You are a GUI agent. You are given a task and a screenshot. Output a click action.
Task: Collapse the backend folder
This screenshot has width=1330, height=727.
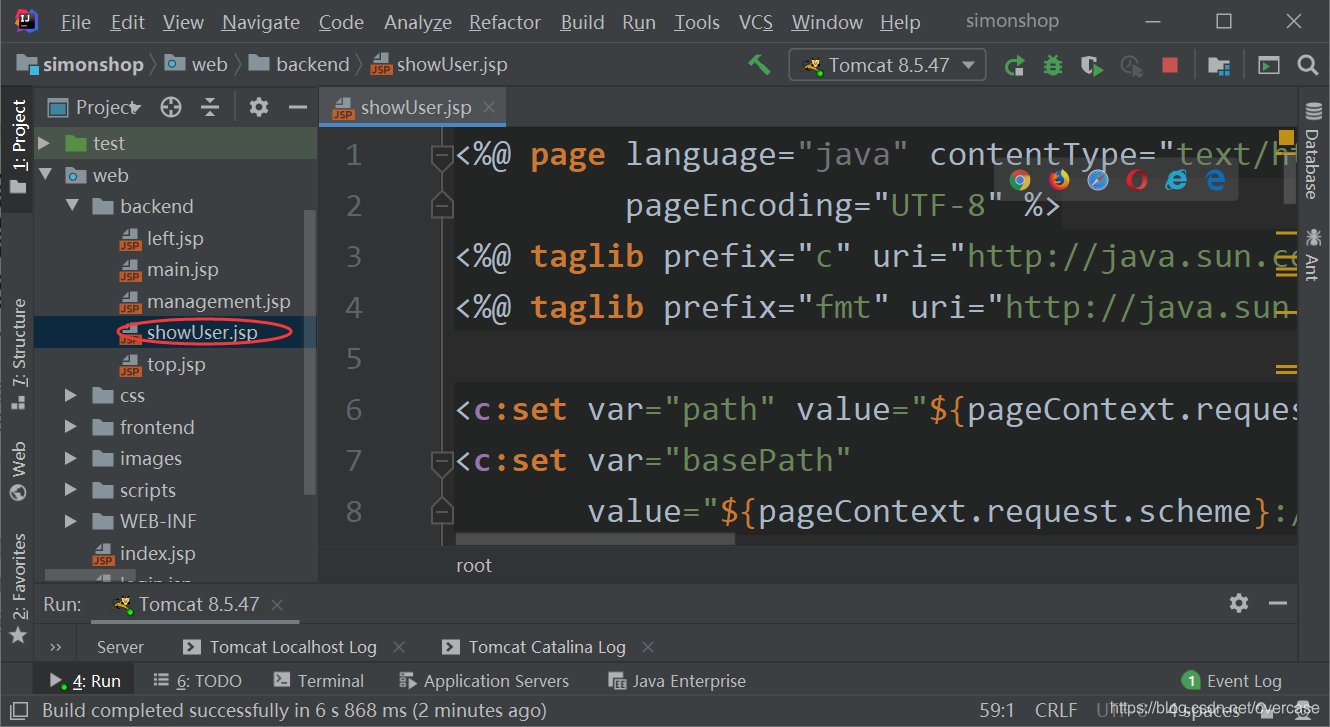(71, 206)
